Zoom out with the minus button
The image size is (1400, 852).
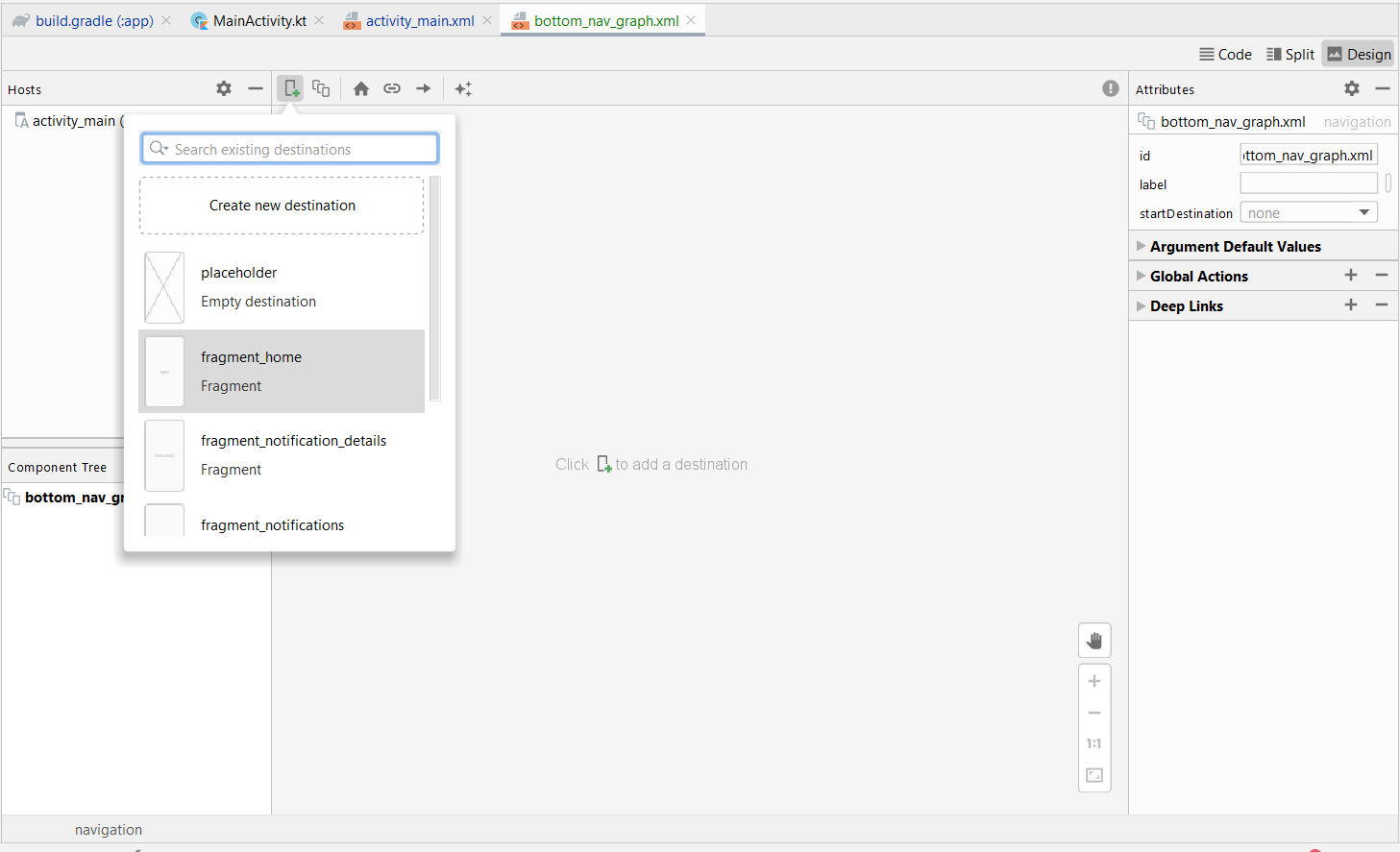pyautogui.click(x=1094, y=713)
